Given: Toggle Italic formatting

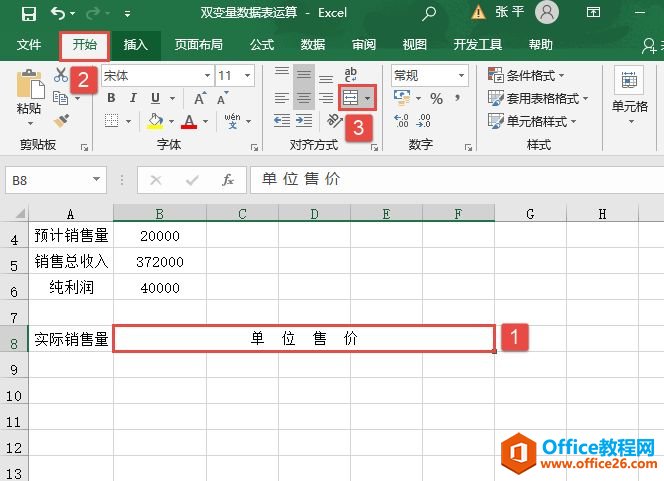Looking at the screenshot, I should tap(131, 98).
